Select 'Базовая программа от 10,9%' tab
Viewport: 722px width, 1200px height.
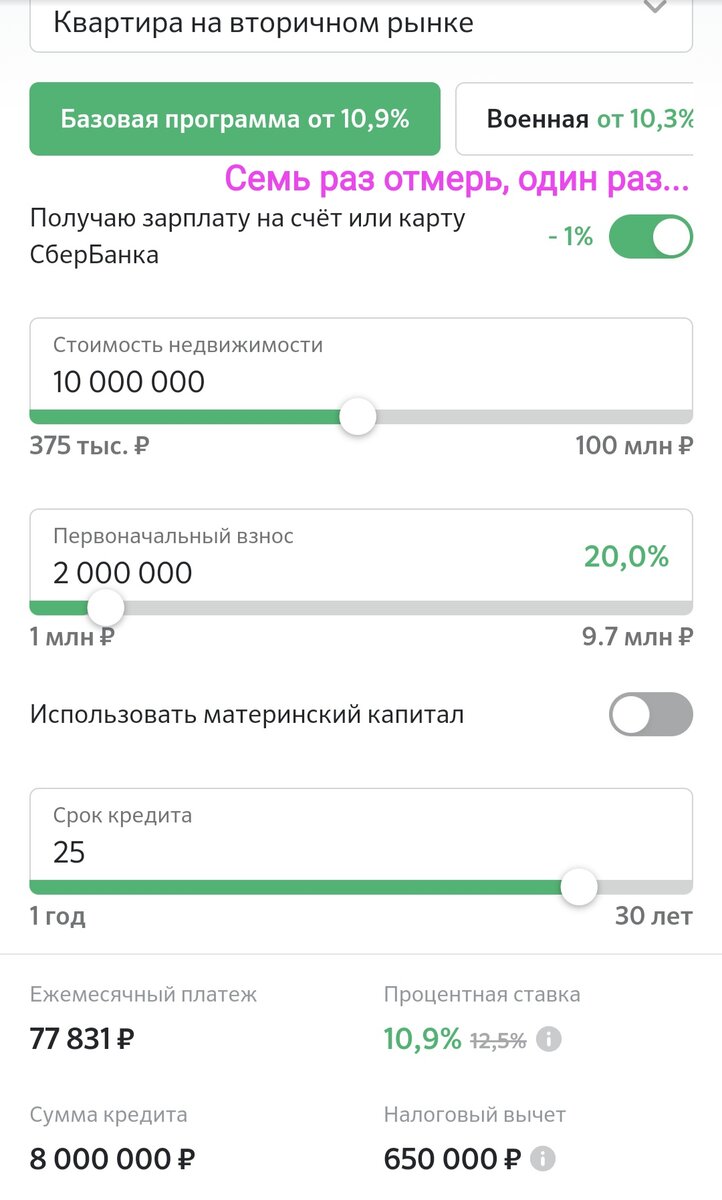pyautogui.click(x=235, y=119)
